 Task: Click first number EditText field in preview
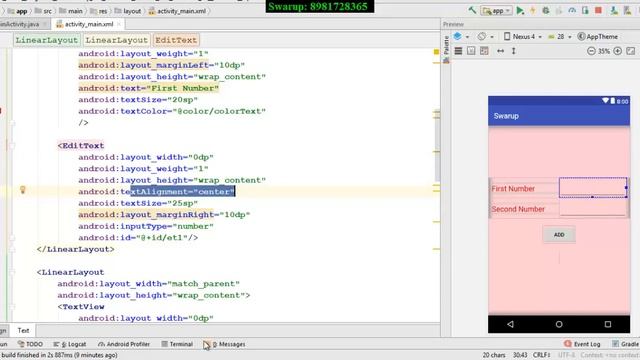pos(593,187)
